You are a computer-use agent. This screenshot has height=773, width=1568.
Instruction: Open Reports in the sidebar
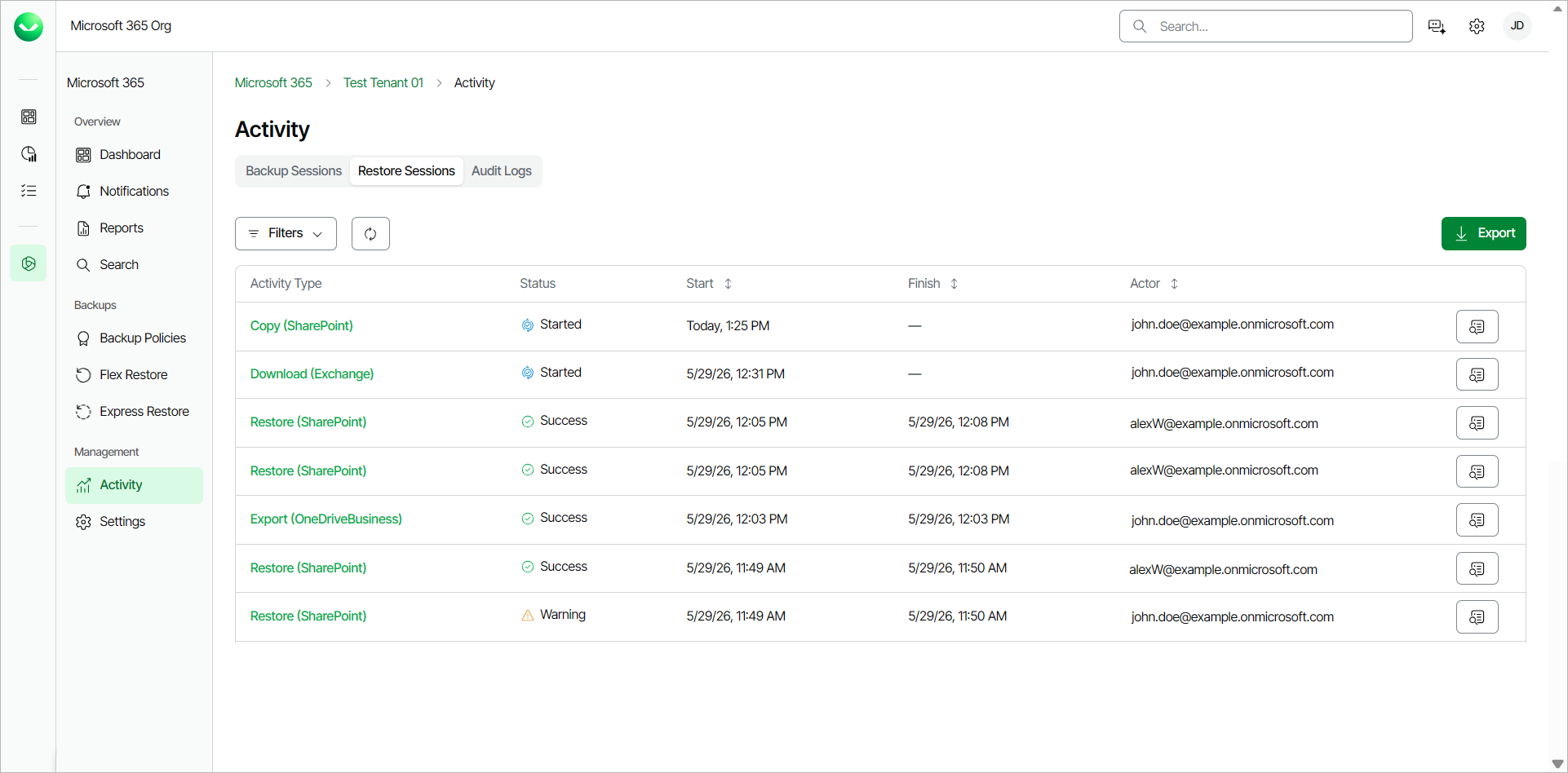click(134, 228)
